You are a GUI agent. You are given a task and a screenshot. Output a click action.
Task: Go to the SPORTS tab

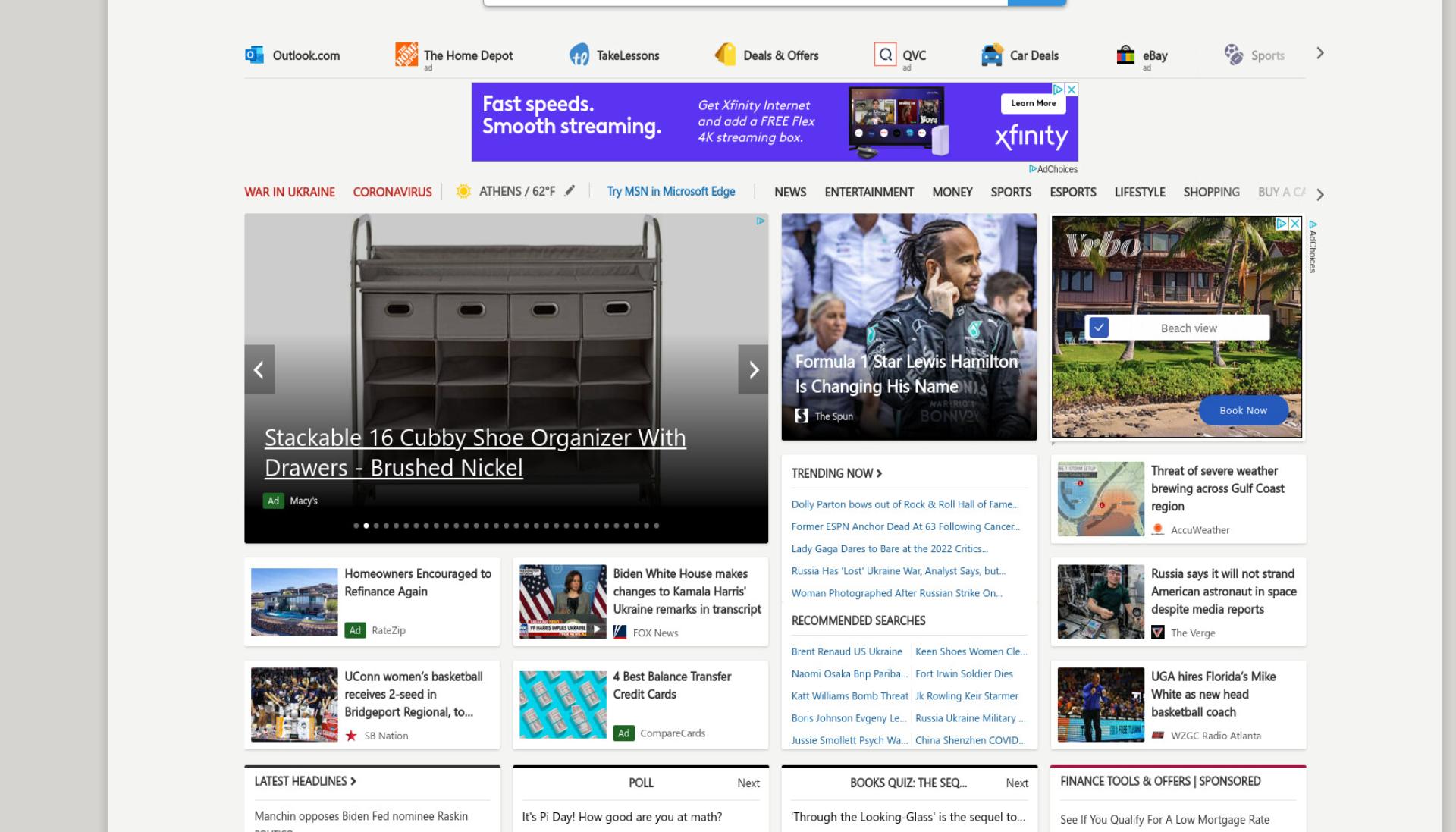coord(1011,192)
